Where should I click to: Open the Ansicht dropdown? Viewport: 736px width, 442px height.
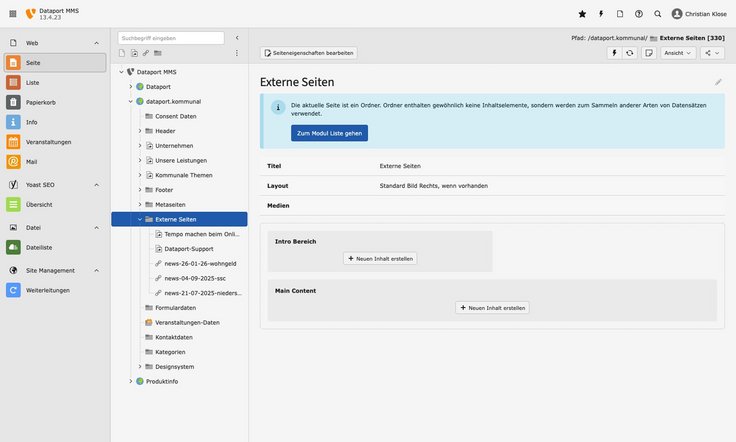pyautogui.click(x=679, y=53)
